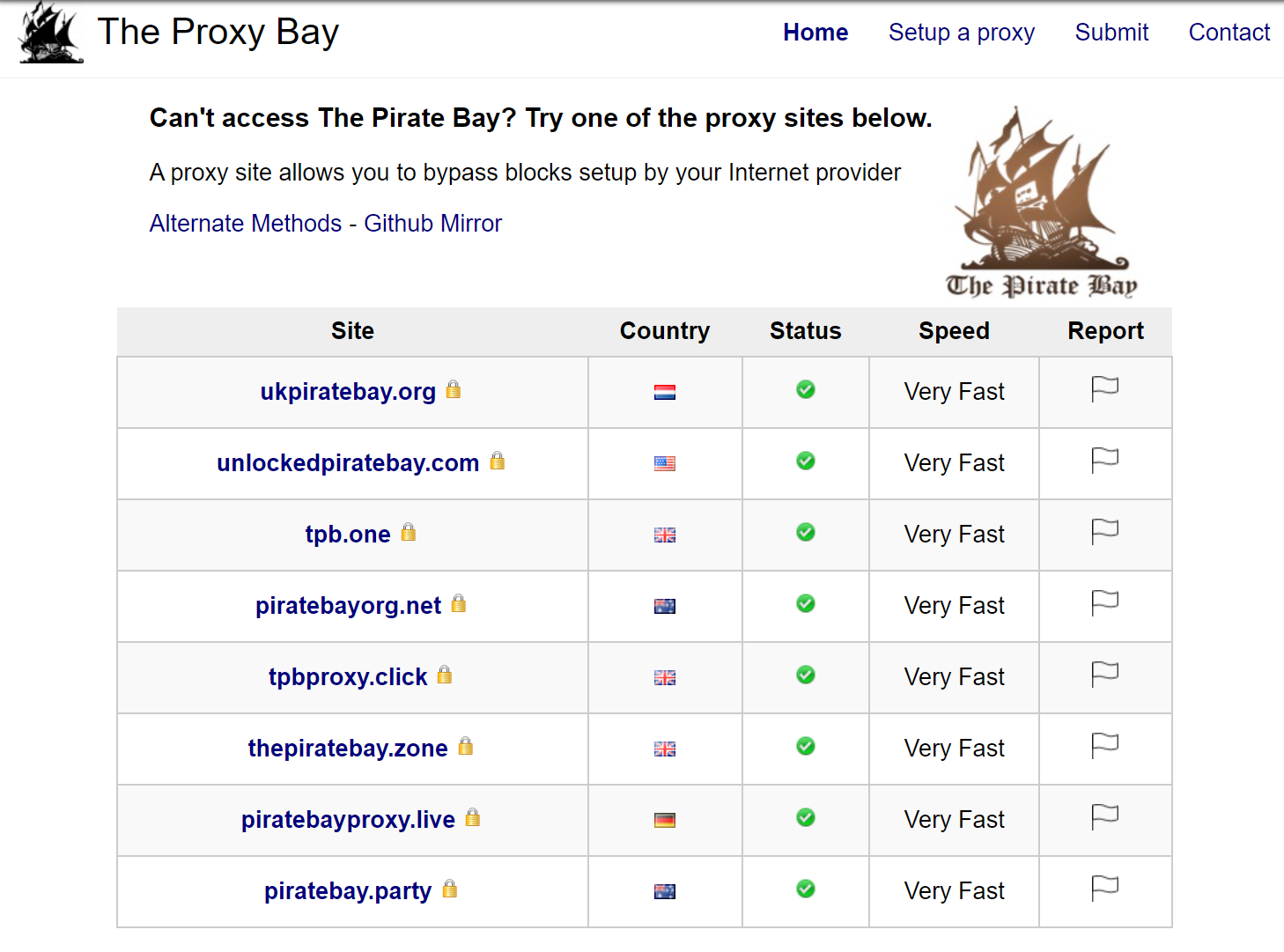Open the Submit page from the top menu
Image resolution: width=1284 pixels, height=952 pixels.
1111,33
